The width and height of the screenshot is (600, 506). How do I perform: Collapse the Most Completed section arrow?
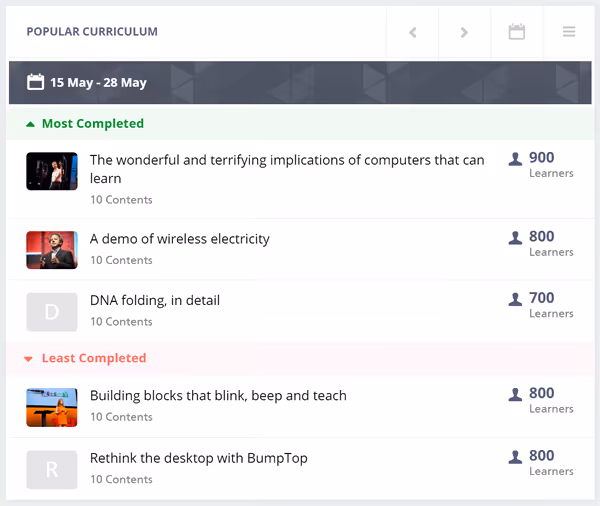[30, 124]
